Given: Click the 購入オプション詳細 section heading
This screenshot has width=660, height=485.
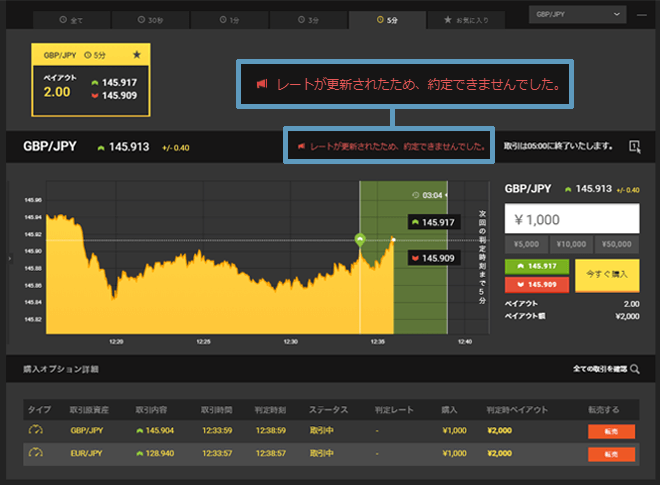Looking at the screenshot, I should click(61, 369).
